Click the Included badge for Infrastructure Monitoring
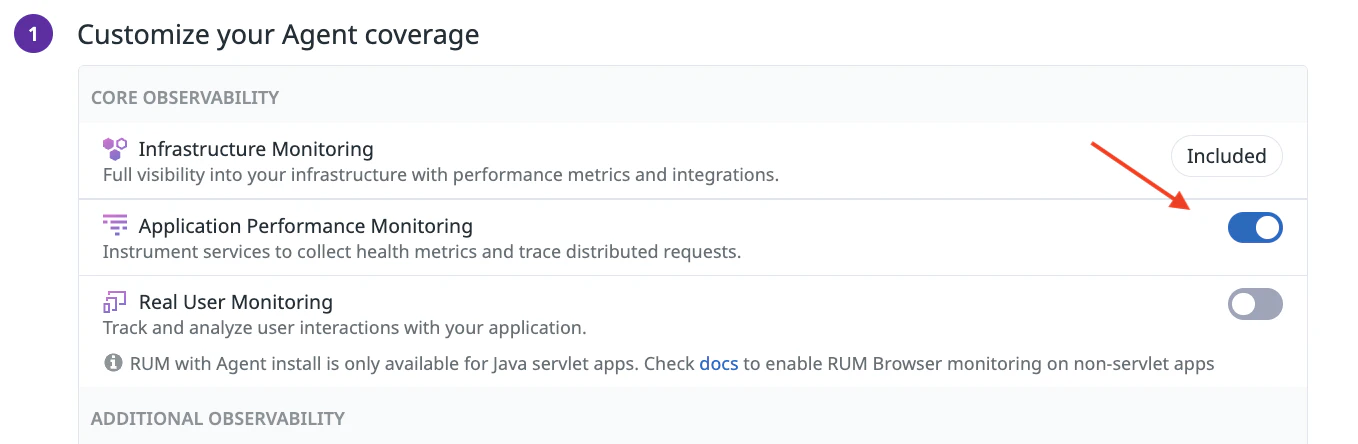 click(x=1226, y=156)
